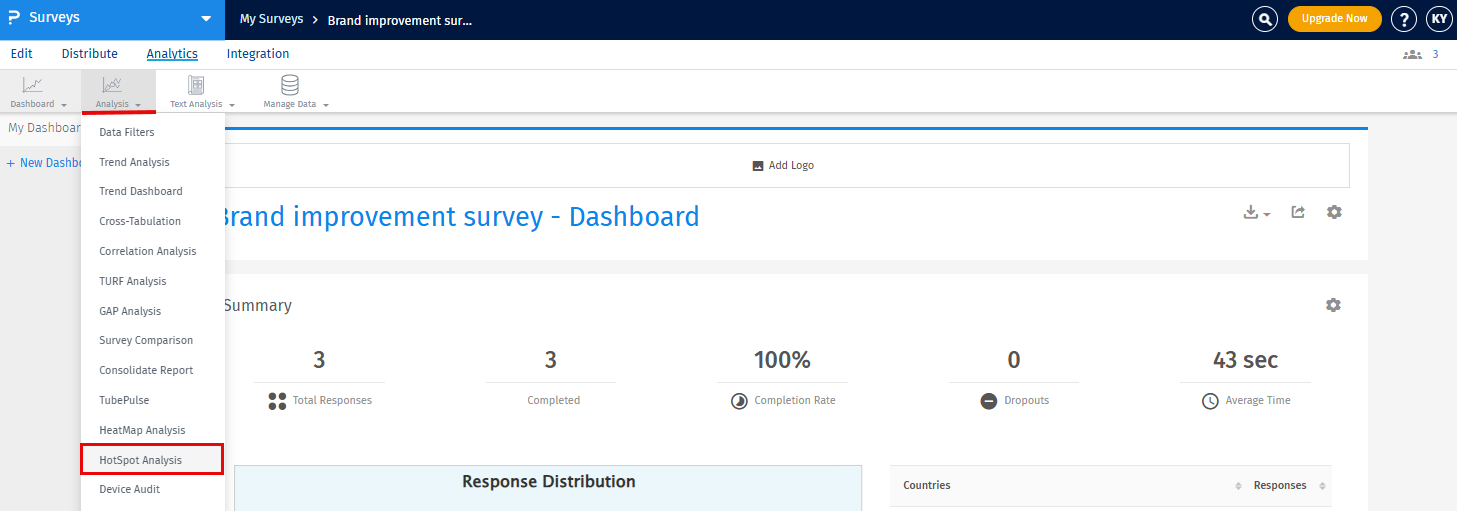Click the QuestionPro logo icon
This screenshot has width=1457, height=511.
[14, 18]
